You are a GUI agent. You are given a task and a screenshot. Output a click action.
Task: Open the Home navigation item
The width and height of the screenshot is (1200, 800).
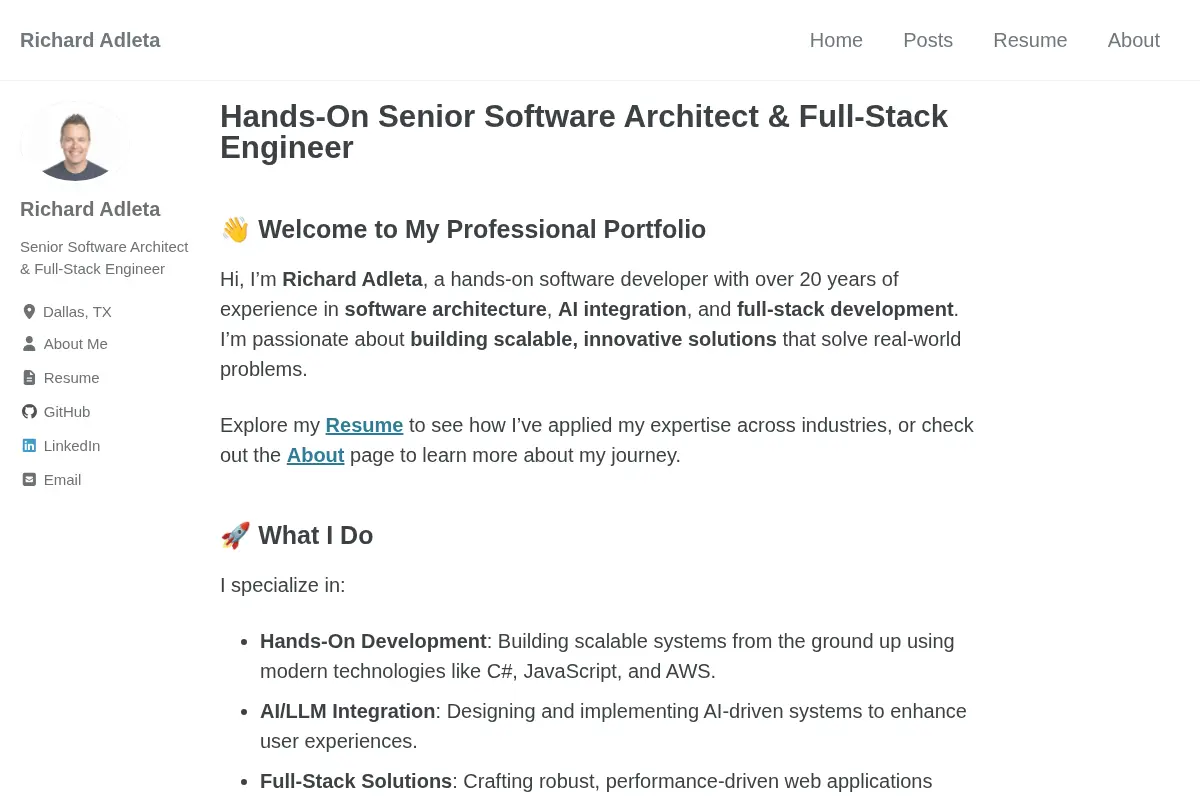pos(836,40)
